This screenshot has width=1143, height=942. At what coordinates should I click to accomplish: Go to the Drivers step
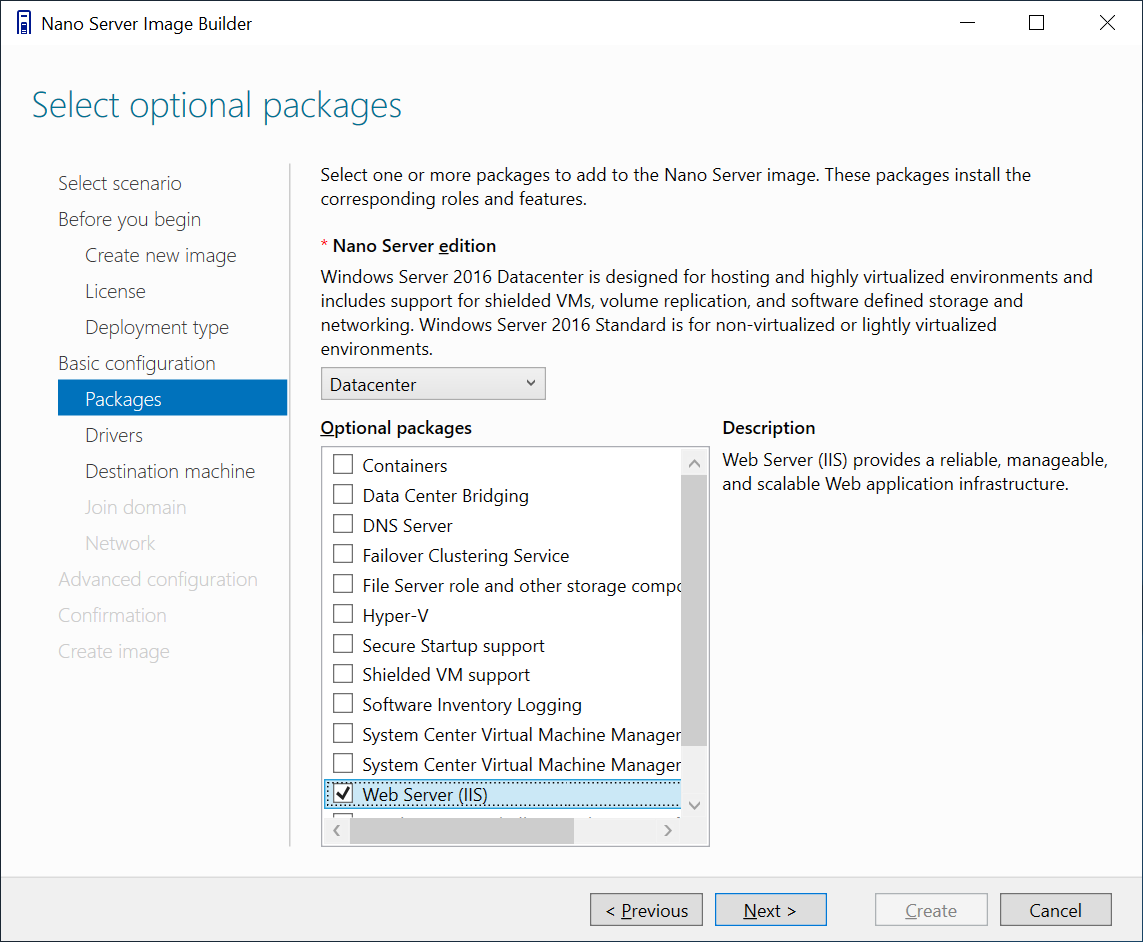point(114,435)
